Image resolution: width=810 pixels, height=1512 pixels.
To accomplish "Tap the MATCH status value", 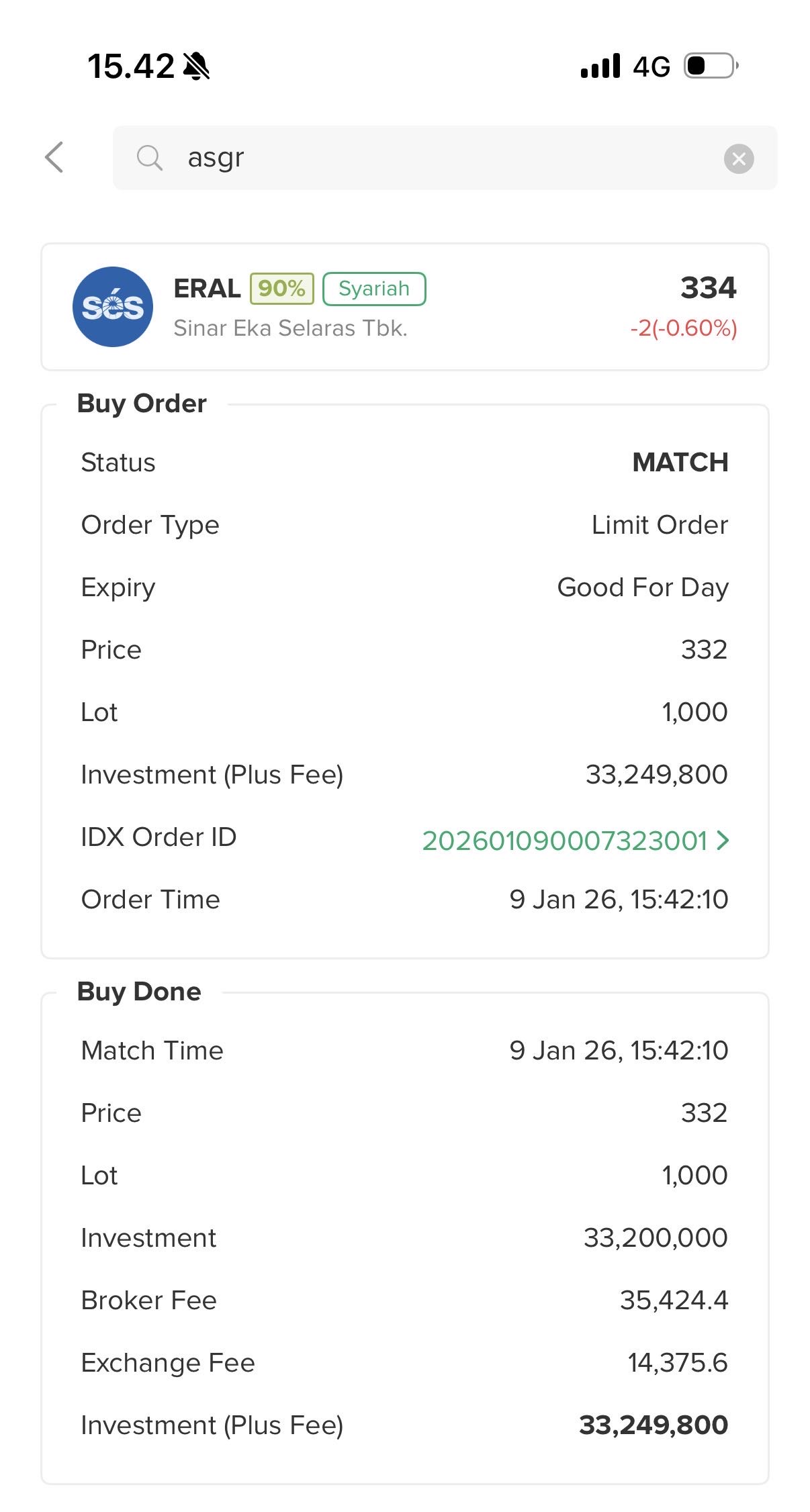I will pyautogui.click(x=680, y=463).
